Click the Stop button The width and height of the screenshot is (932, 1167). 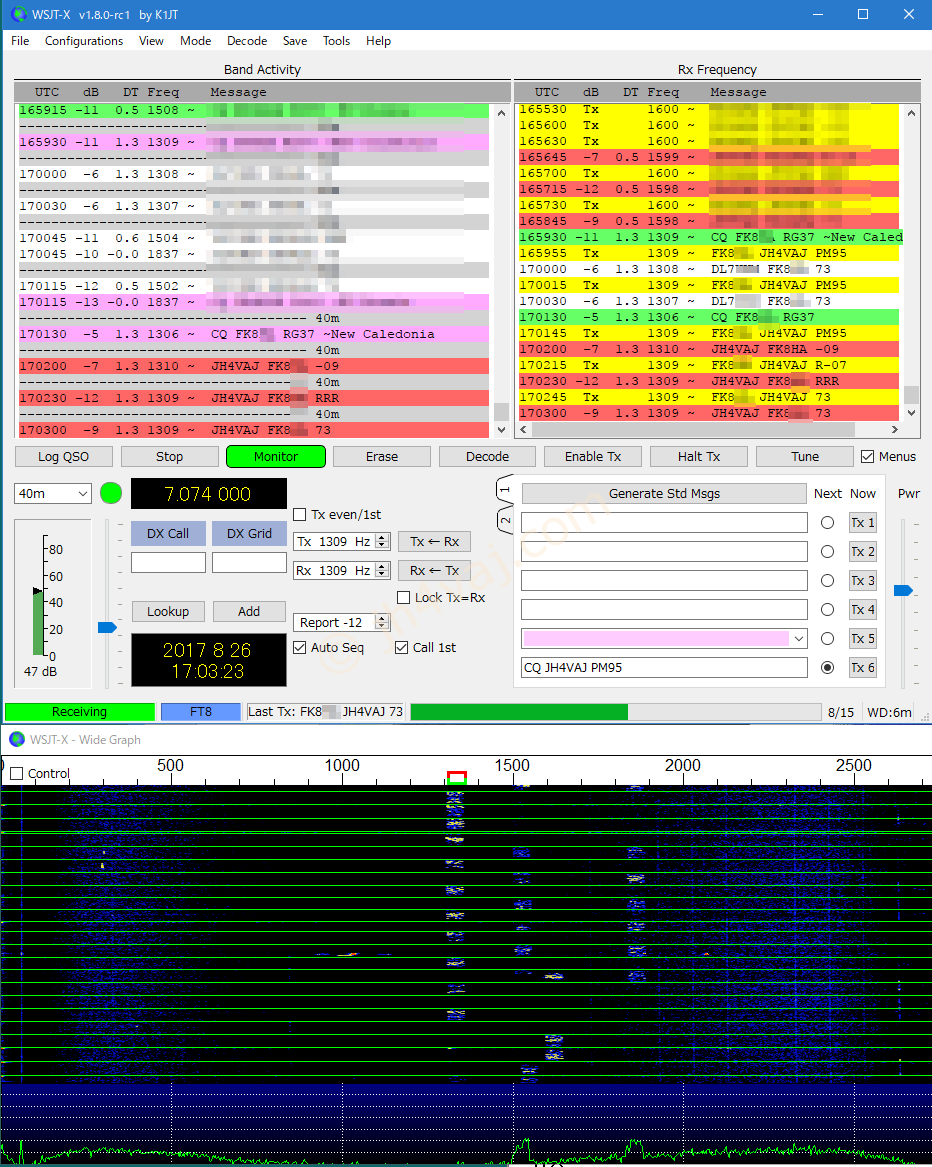[x=170, y=456]
